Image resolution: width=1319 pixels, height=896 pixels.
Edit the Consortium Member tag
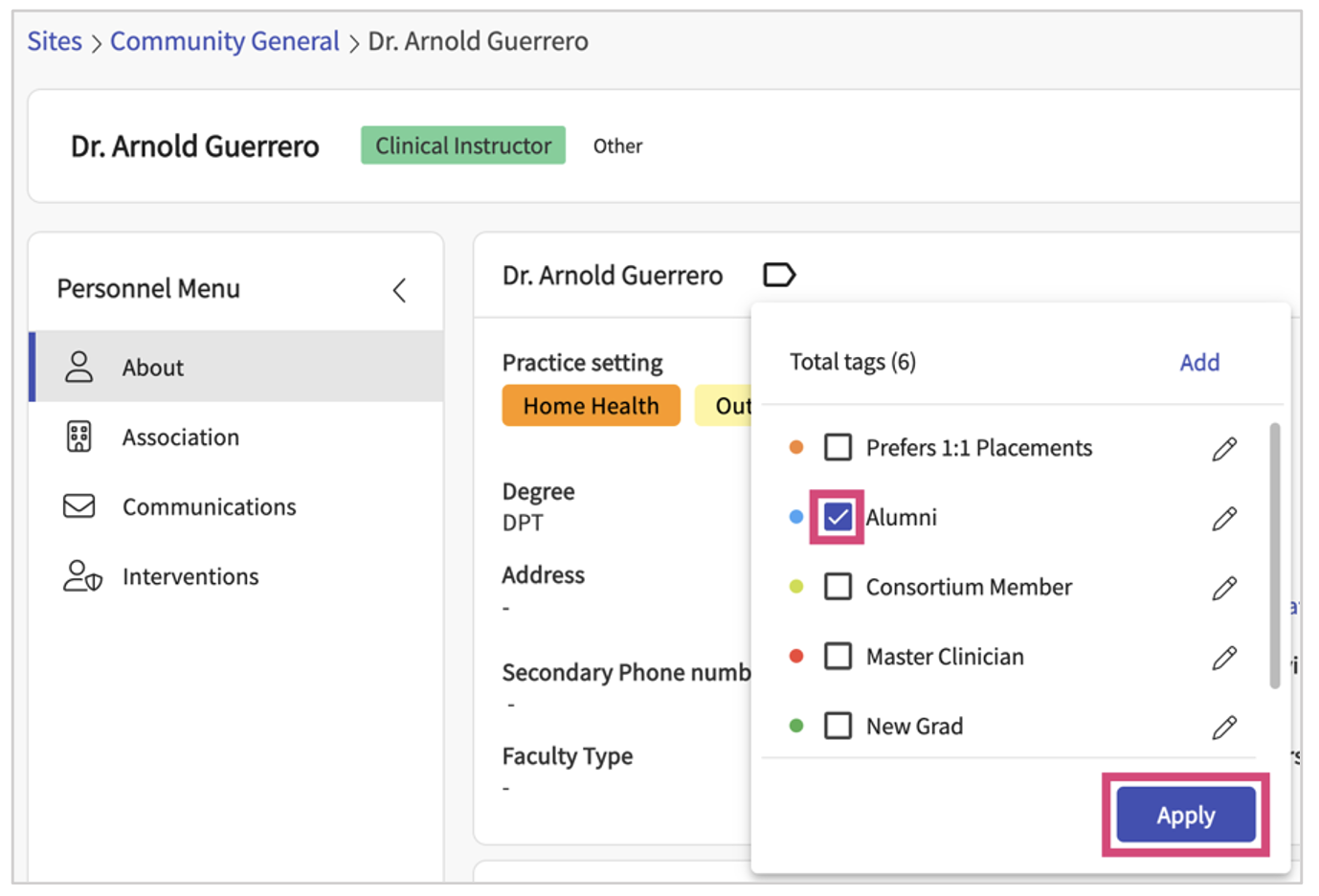click(1223, 588)
